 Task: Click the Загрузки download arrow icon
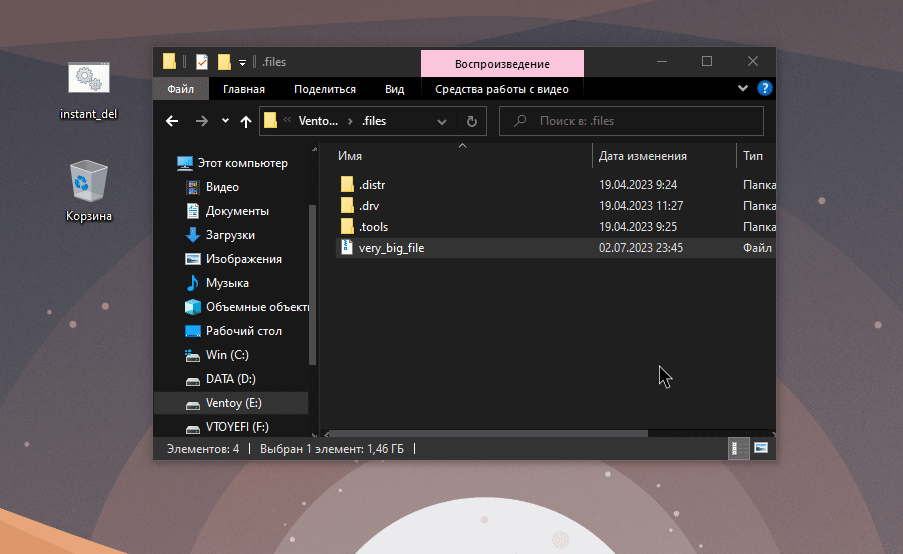pyautogui.click(x=192, y=235)
